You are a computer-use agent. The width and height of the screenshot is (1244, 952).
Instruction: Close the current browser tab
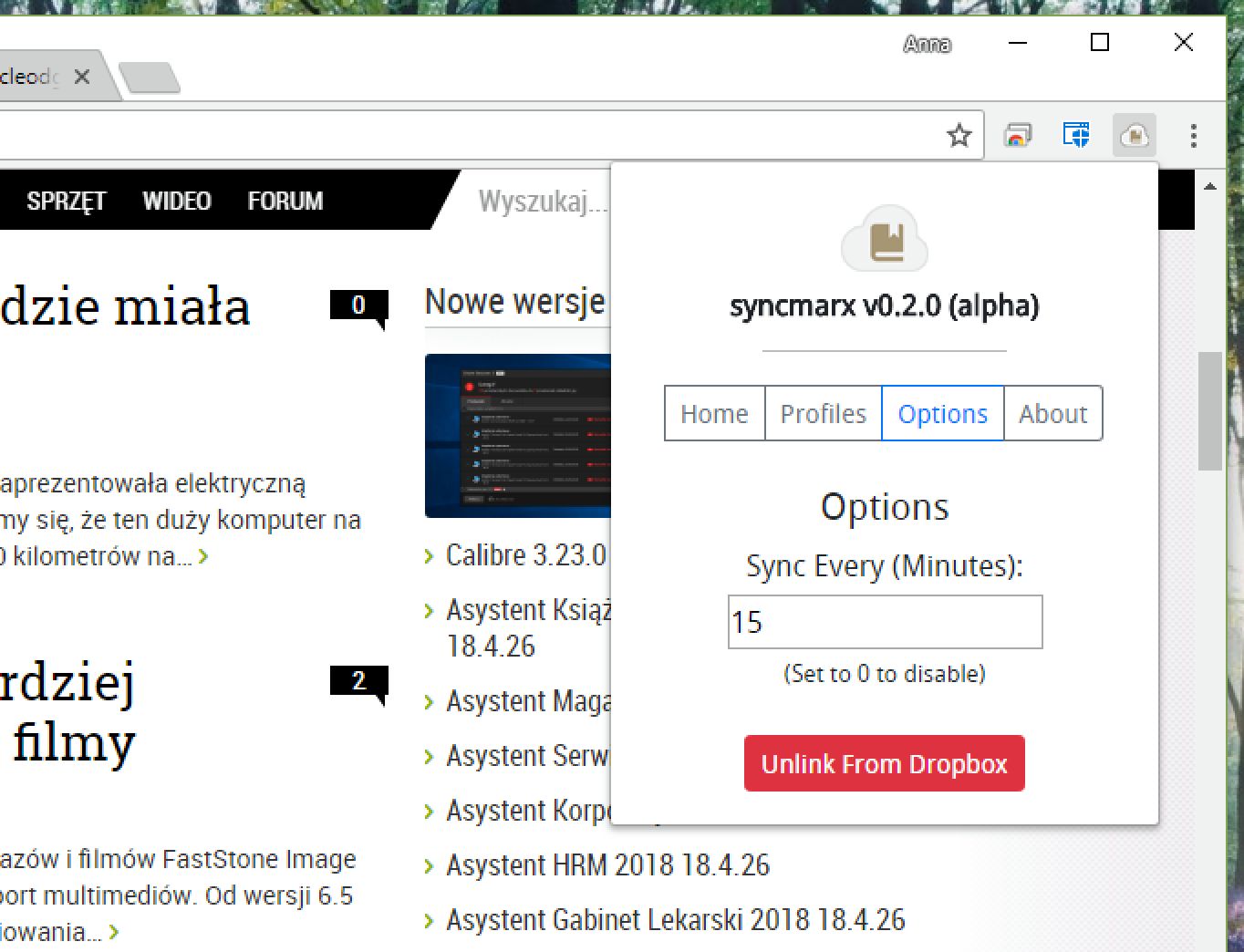[82, 77]
